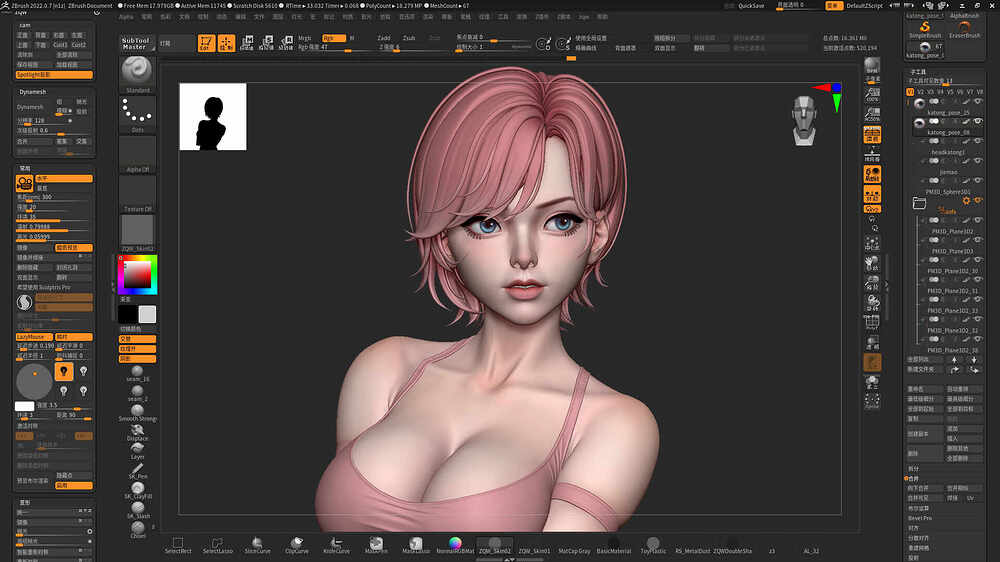Switch to the V2 subtool visibility set

pos(920,92)
